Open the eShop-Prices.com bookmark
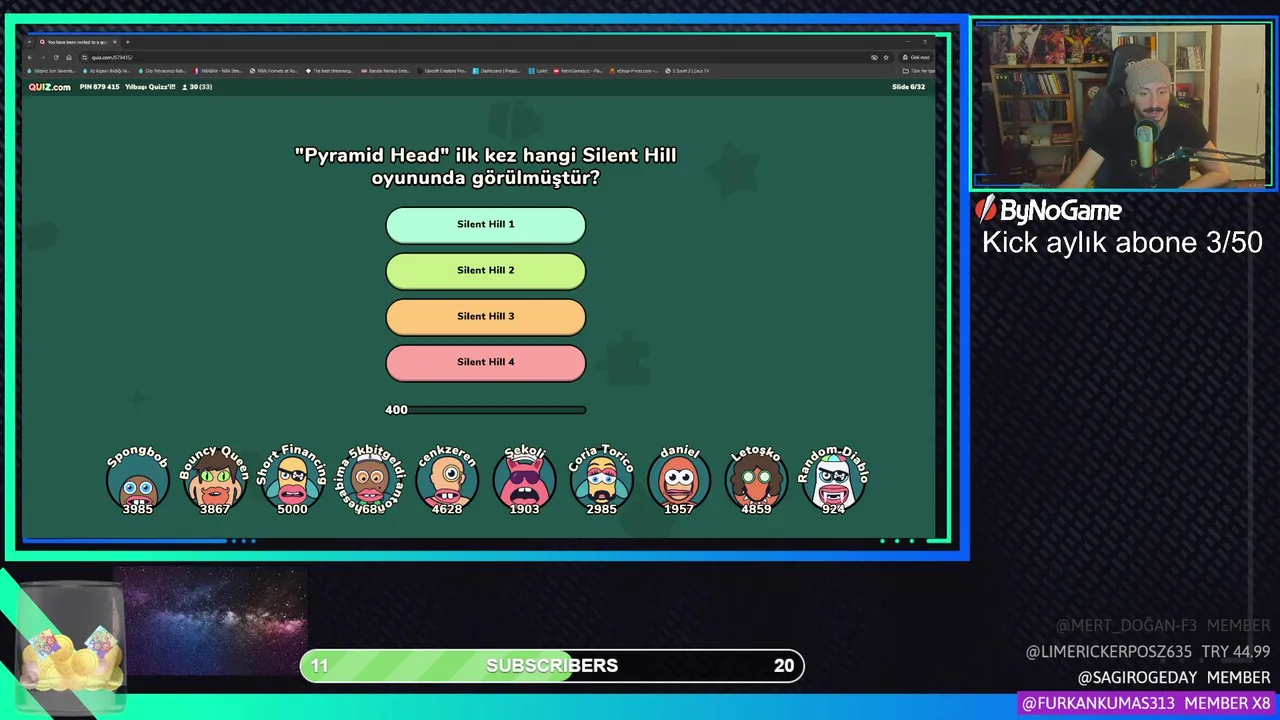The width and height of the screenshot is (1280, 720). (634, 71)
